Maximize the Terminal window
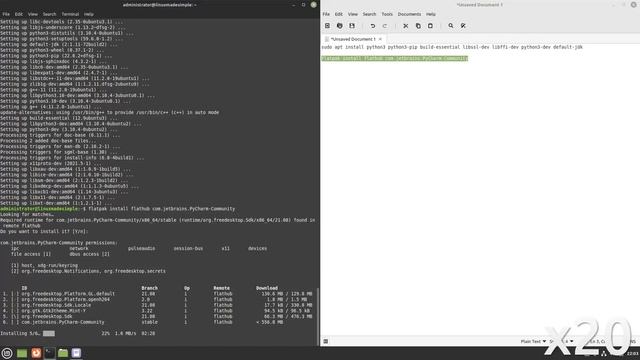 tap(303, 5)
